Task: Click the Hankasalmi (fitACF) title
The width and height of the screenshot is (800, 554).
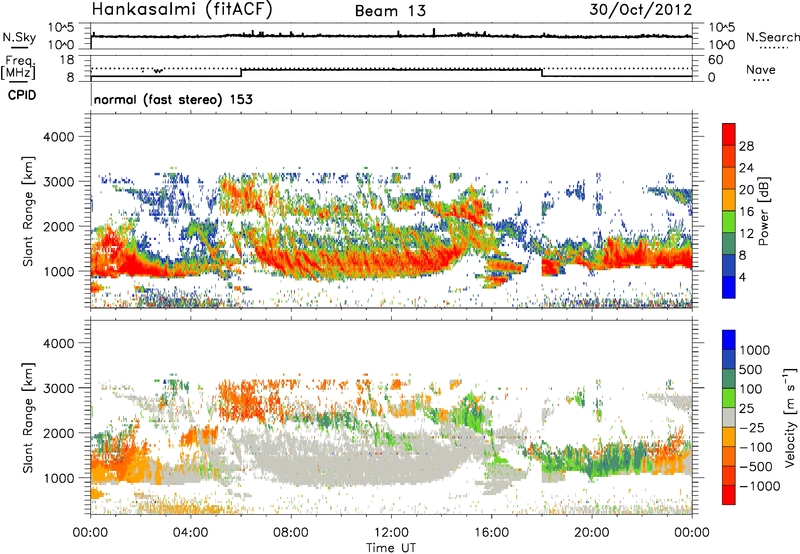Action: tap(182, 9)
